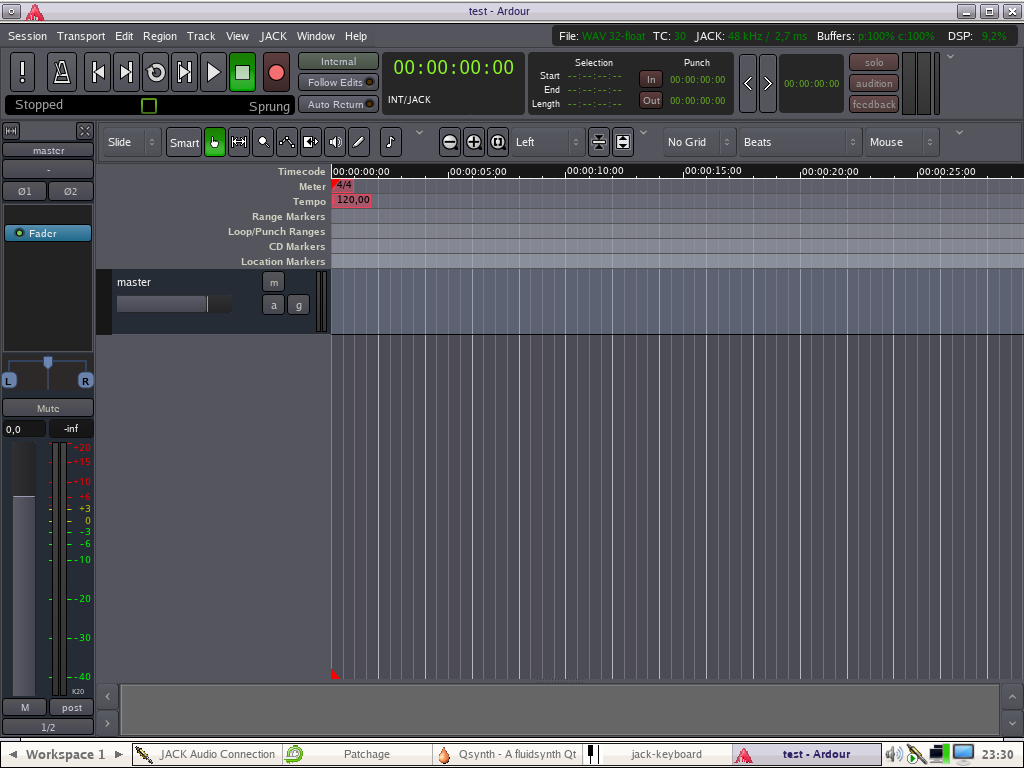This screenshot has height=768, width=1024.
Task: Click the feedback alert button
Action: [x=874, y=104]
